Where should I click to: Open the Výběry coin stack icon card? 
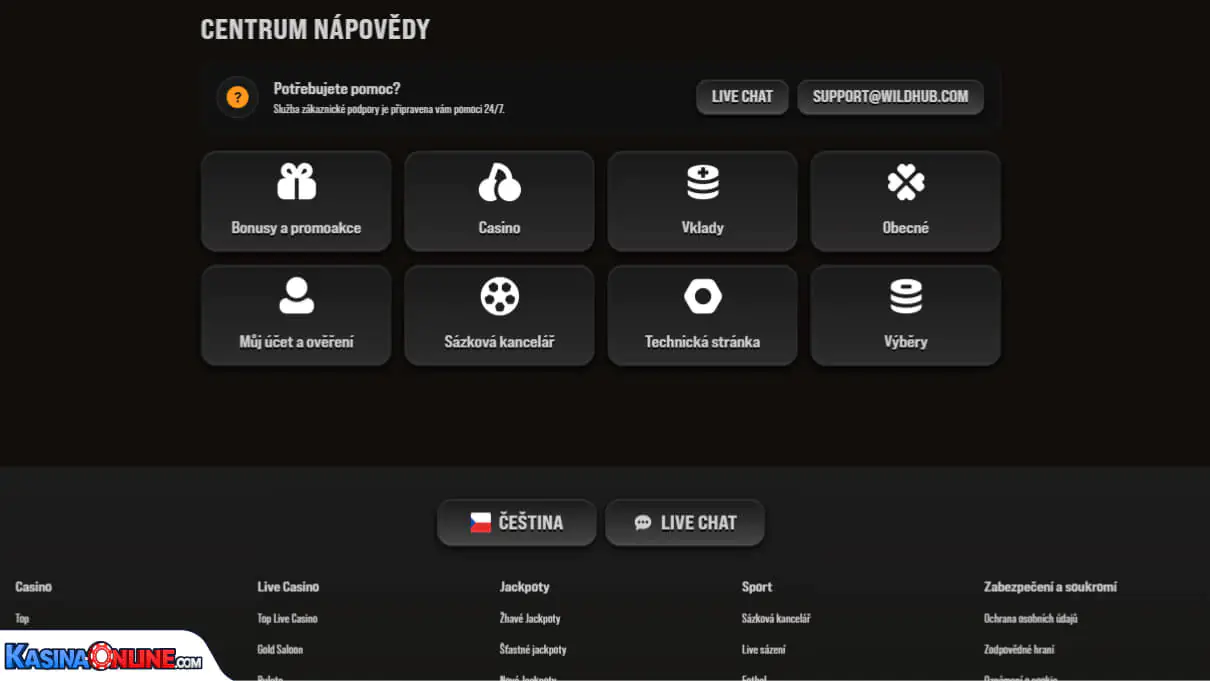pyautogui.click(x=906, y=315)
